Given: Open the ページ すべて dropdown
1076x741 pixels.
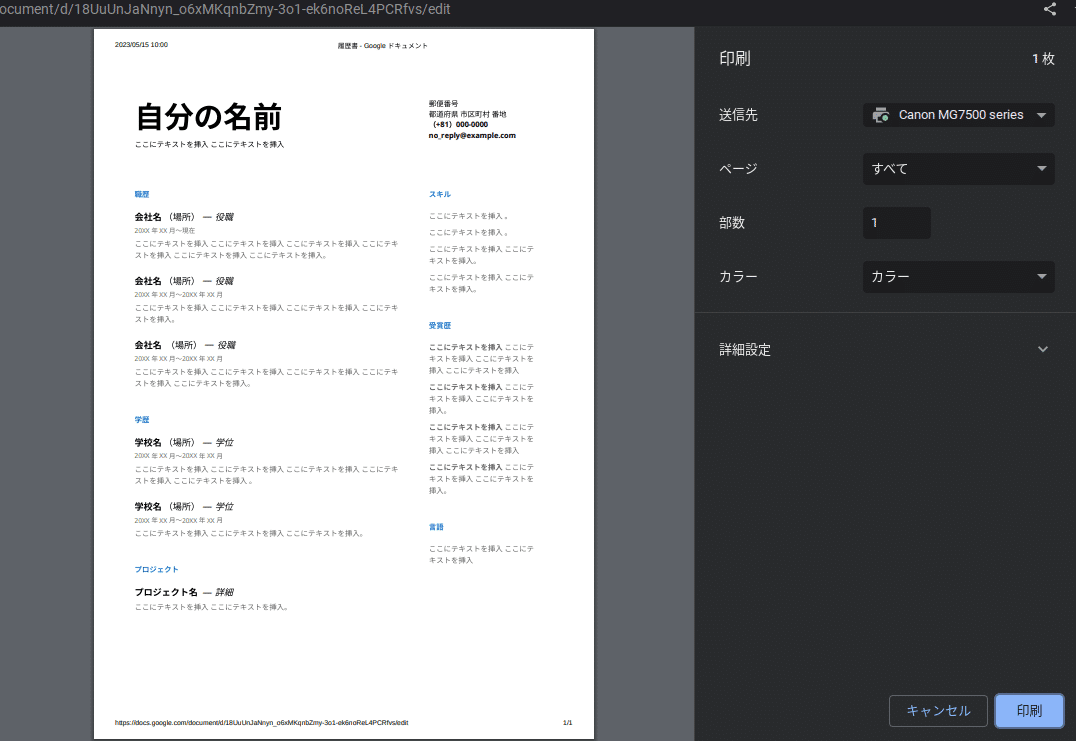Looking at the screenshot, I should tap(958, 169).
